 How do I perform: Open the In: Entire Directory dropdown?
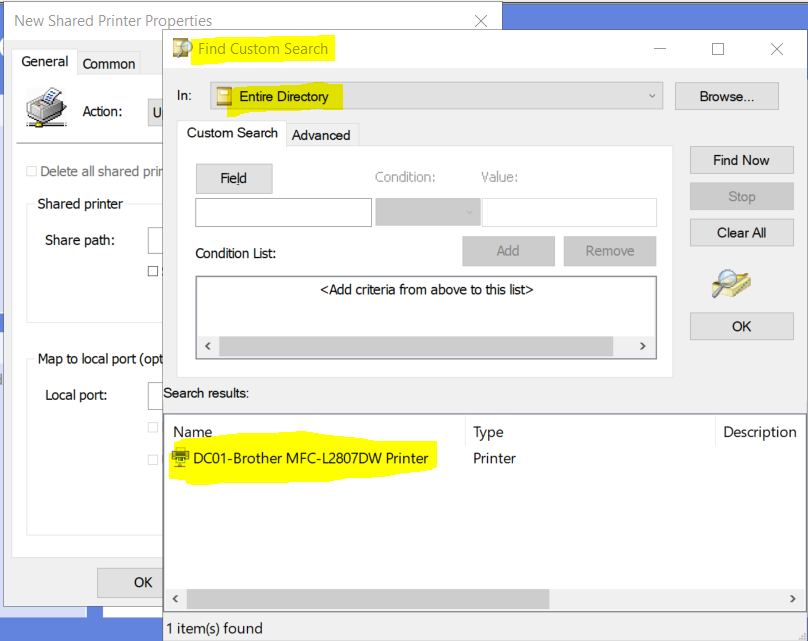pyautogui.click(x=436, y=96)
